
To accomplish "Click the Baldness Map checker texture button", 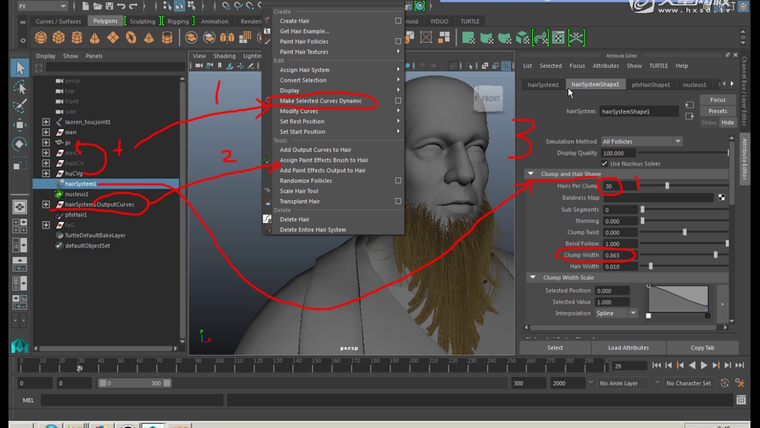I will click(721, 197).
